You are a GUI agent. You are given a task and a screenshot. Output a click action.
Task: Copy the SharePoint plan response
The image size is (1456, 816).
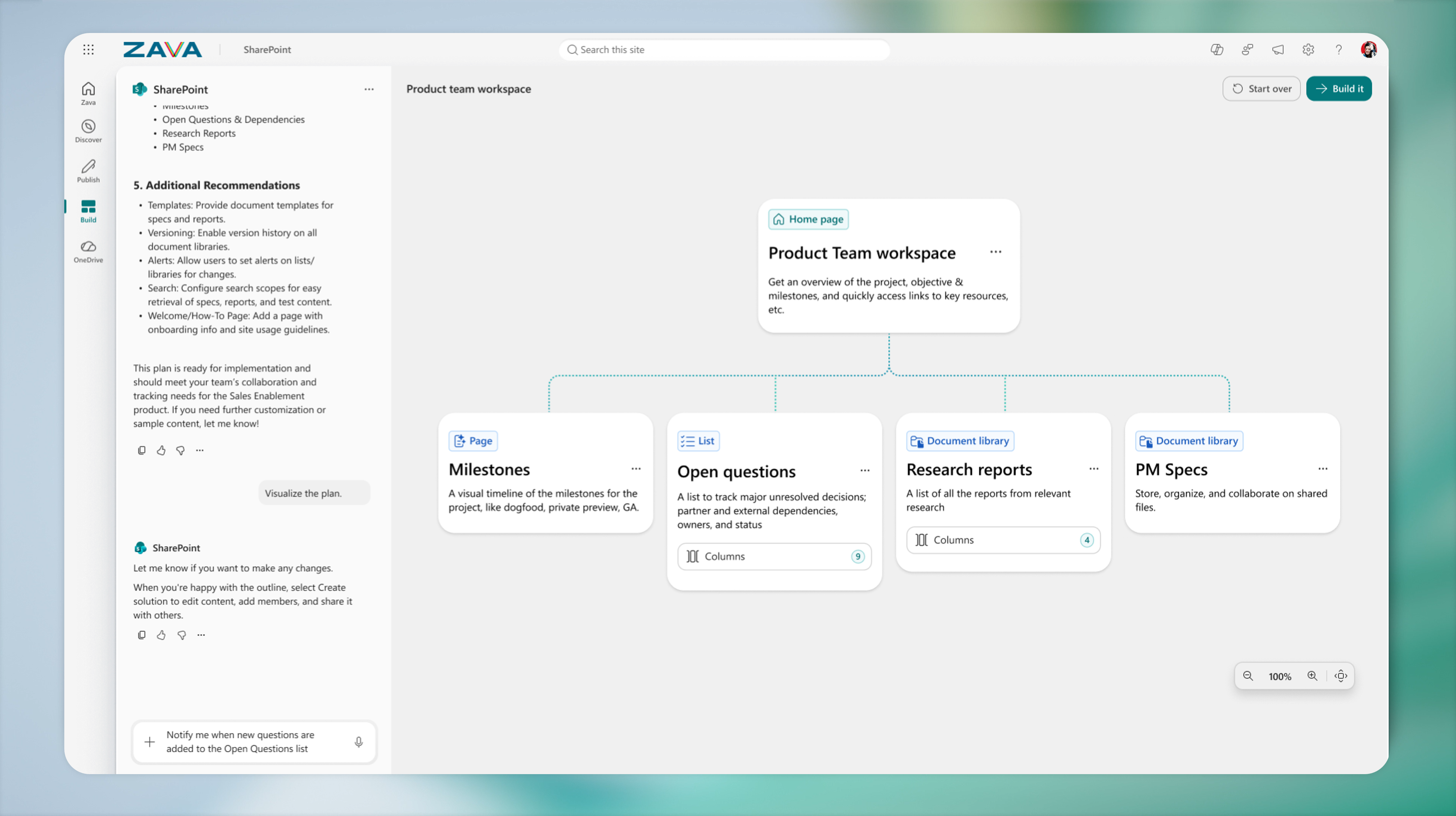coord(142,450)
